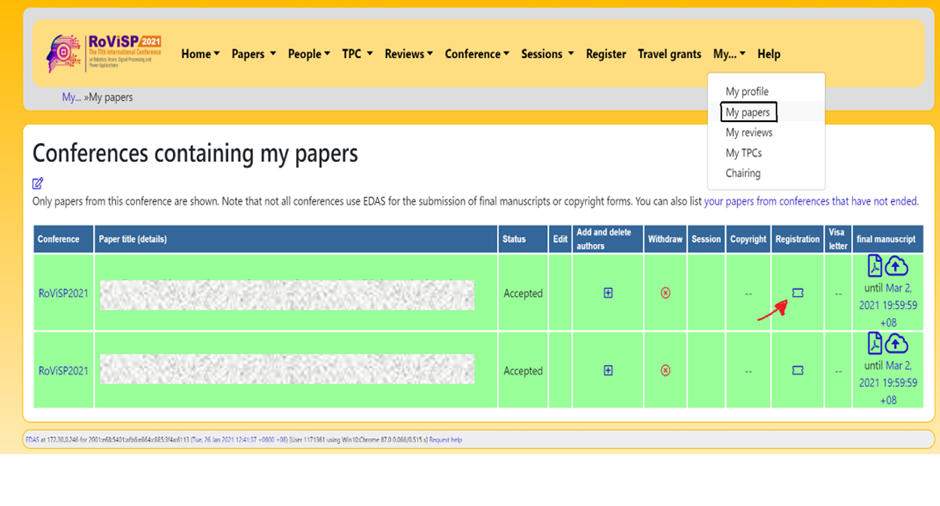This screenshot has width=940, height=506.
Task: Open papers from conferences not ended link
Action: pyautogui.click(x=811, y=201)
